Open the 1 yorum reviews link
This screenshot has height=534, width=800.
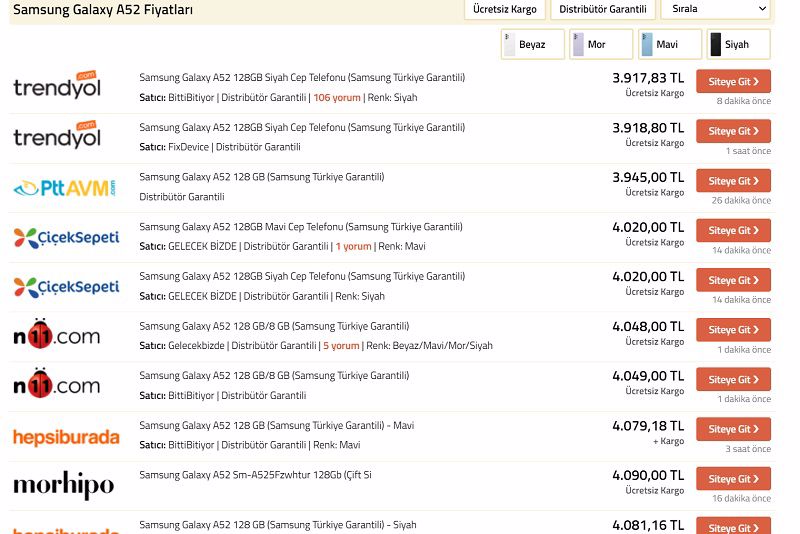tap(353, 246)
